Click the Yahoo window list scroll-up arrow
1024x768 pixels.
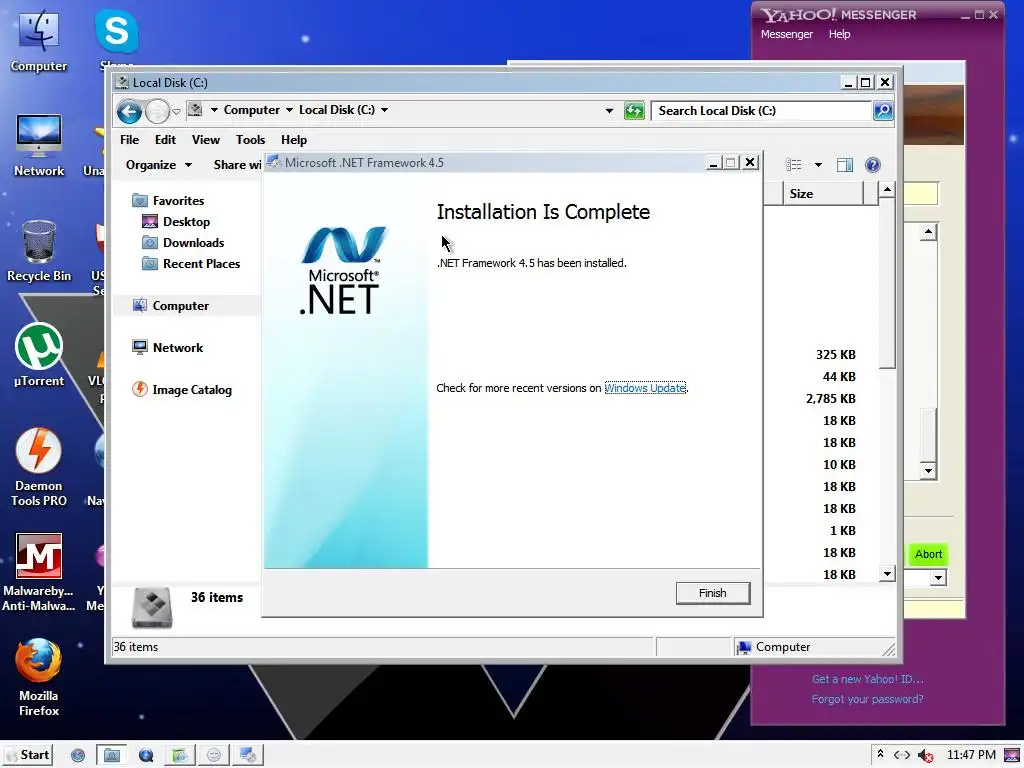pos(928,232)
